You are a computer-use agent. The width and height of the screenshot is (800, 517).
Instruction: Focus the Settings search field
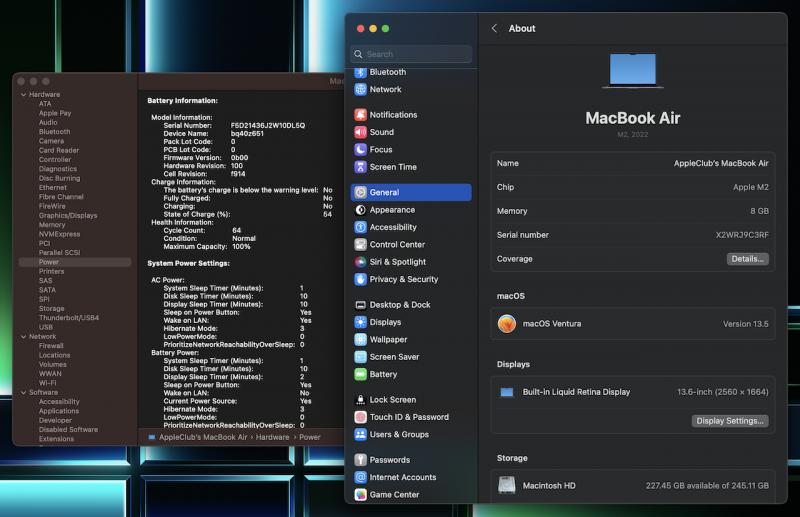pos(411,54)
